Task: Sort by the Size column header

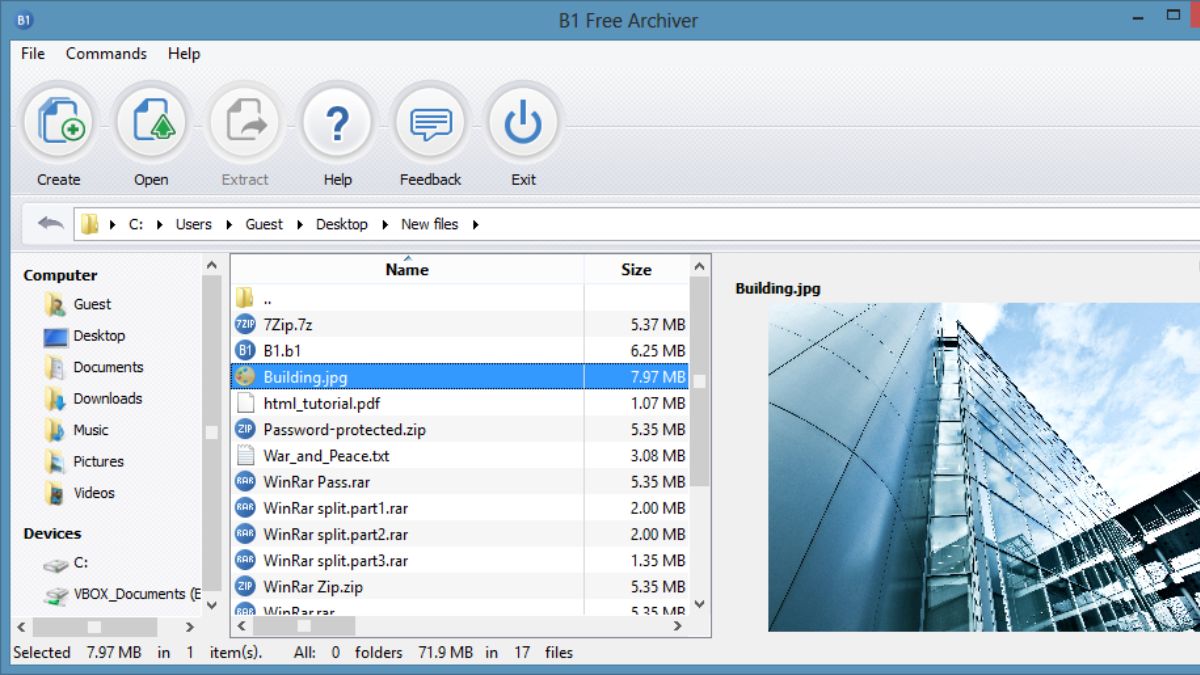Action: 636,269
